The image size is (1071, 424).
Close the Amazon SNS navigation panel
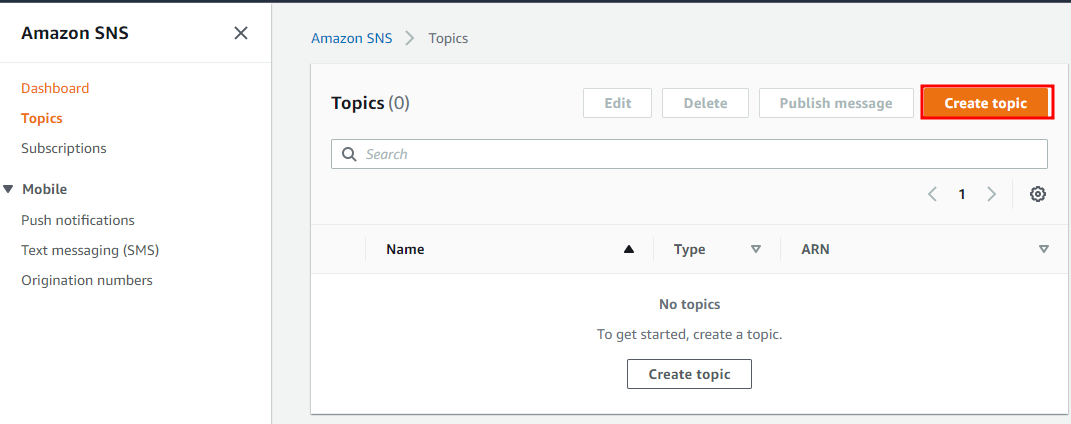240,33
